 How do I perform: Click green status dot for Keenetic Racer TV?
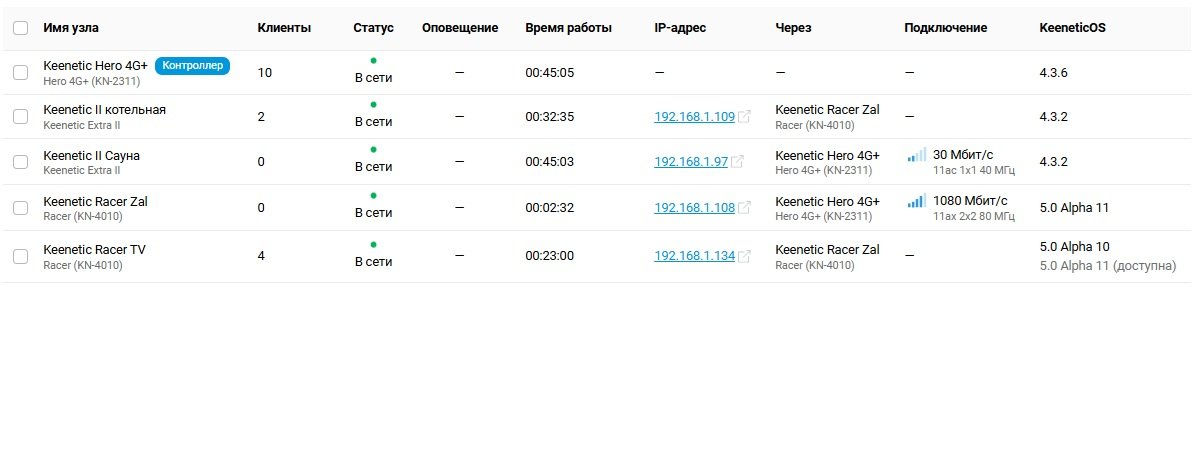pyautogui.click(x=373, y=244)
